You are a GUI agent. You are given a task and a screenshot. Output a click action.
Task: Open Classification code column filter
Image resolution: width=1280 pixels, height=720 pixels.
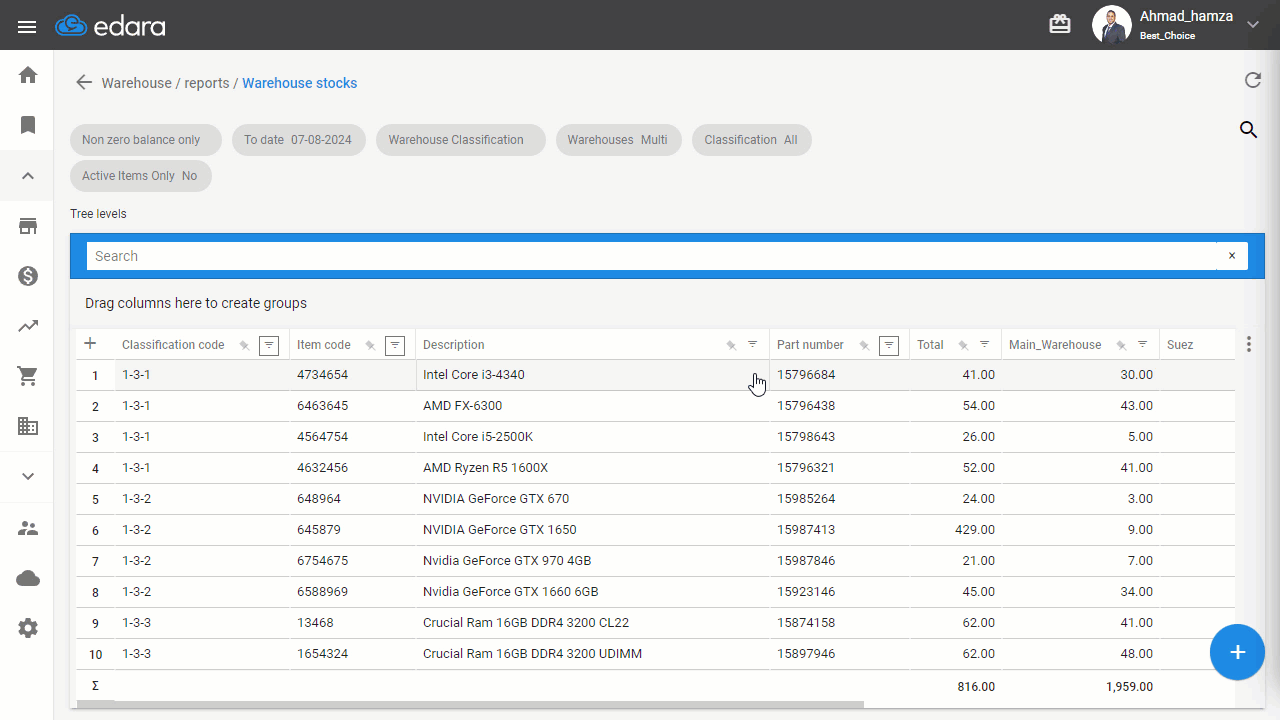click(x=268, y=345)
